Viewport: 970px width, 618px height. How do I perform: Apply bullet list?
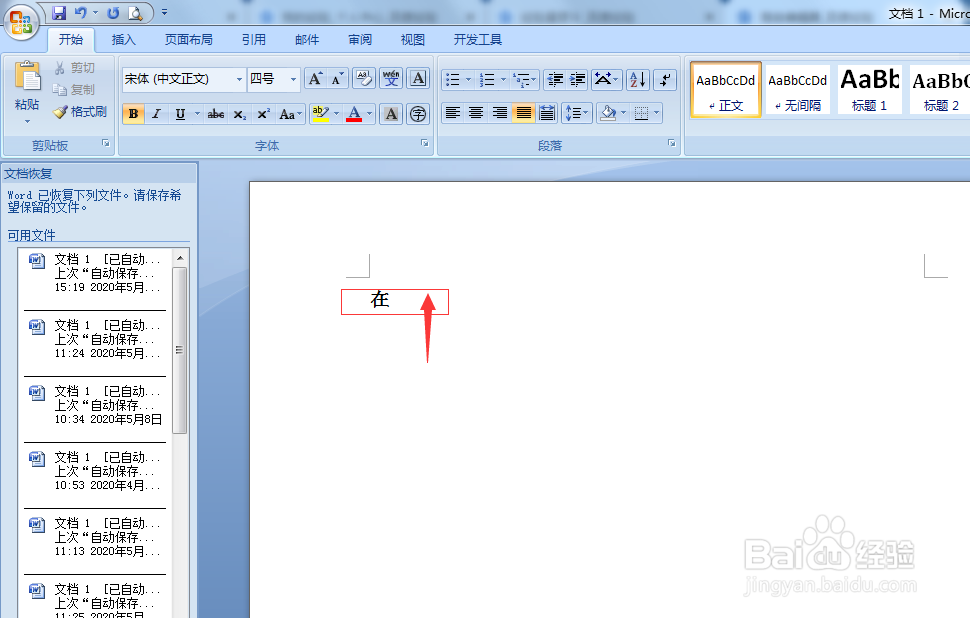pyautogui.click(x=453, y=80)
